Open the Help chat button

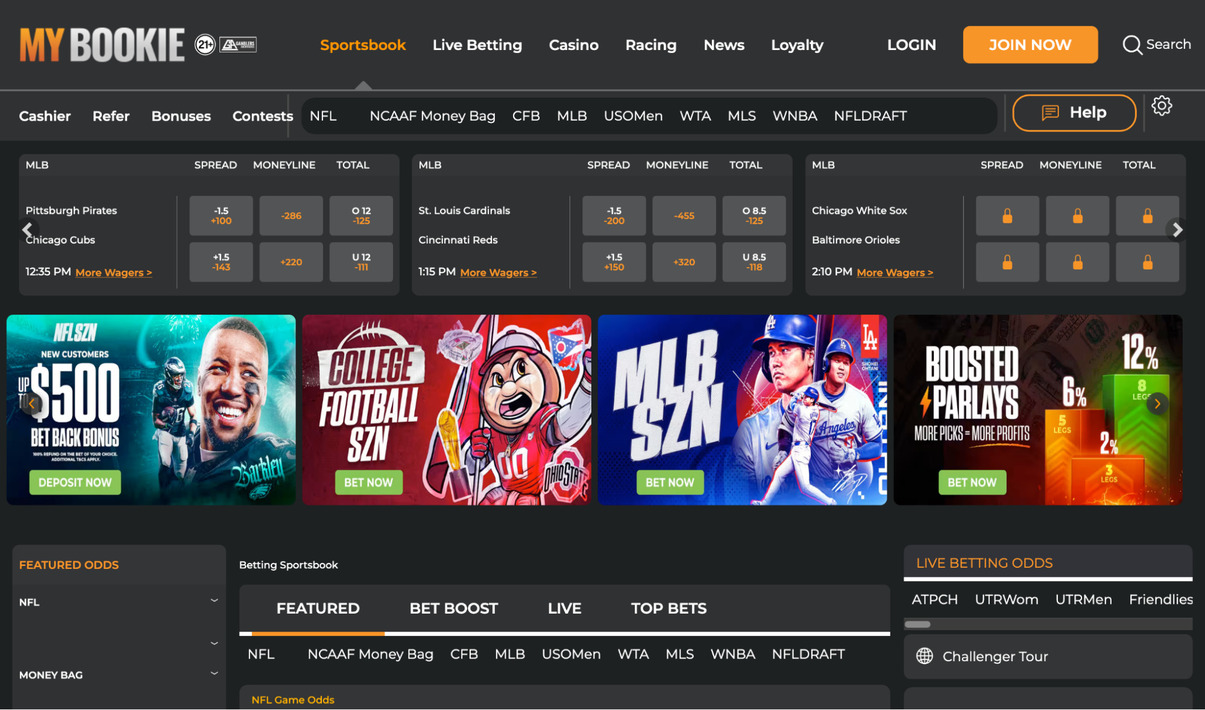(1074, 113)
